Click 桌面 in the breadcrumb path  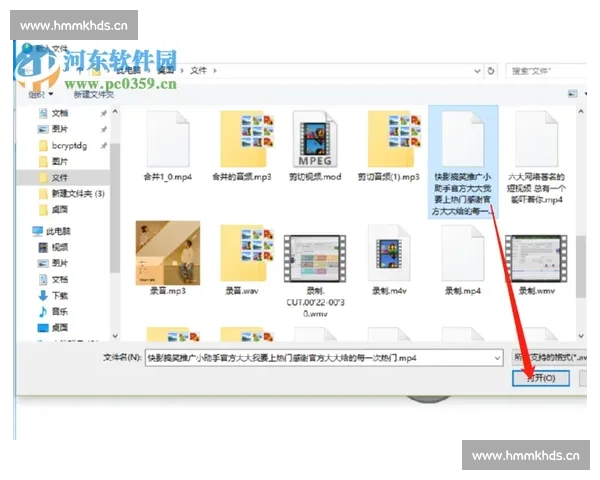pyautogui.click(x=166, y=70)
